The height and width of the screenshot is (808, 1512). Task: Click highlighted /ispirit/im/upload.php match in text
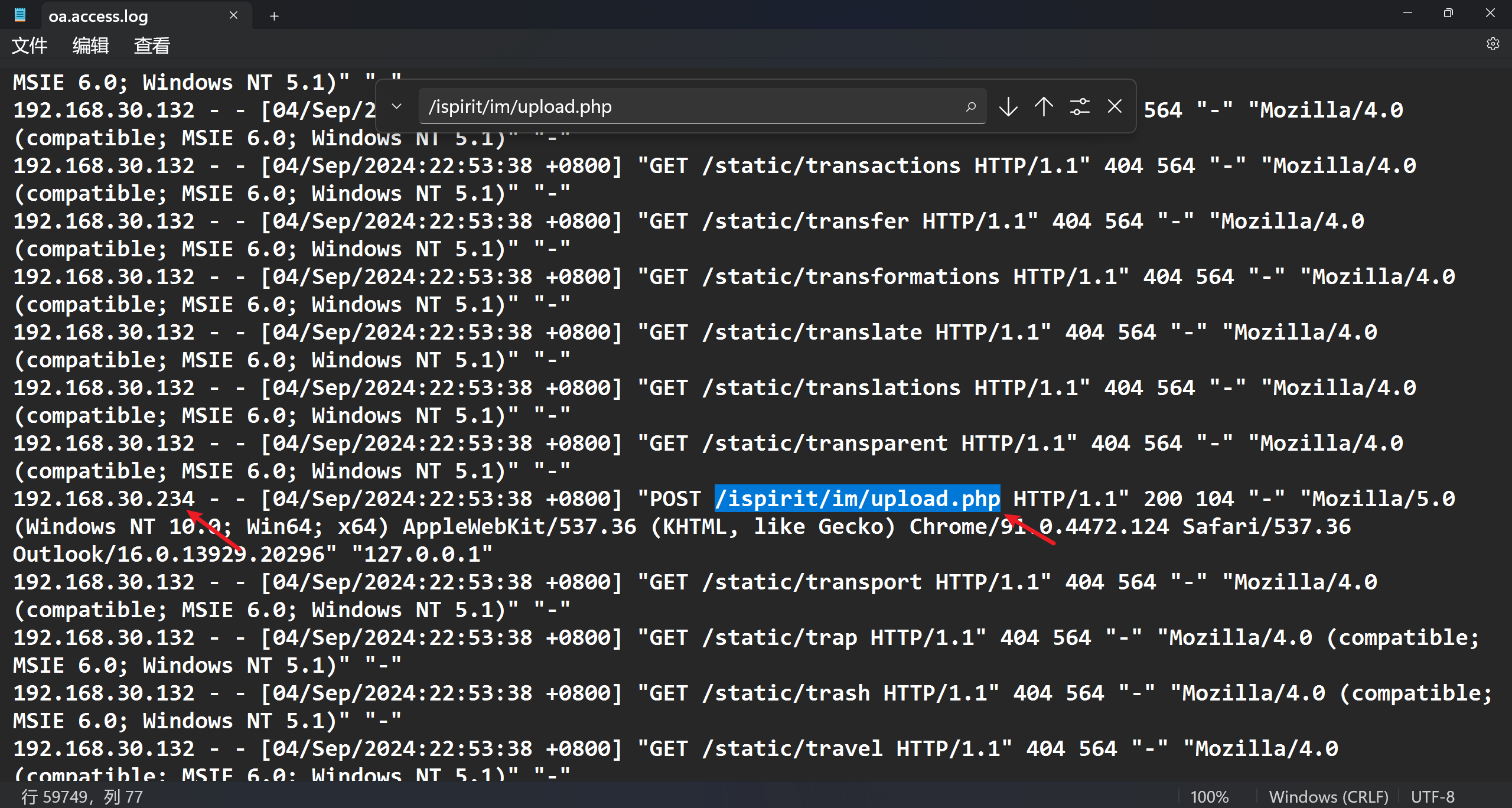(x=857, y=499)
